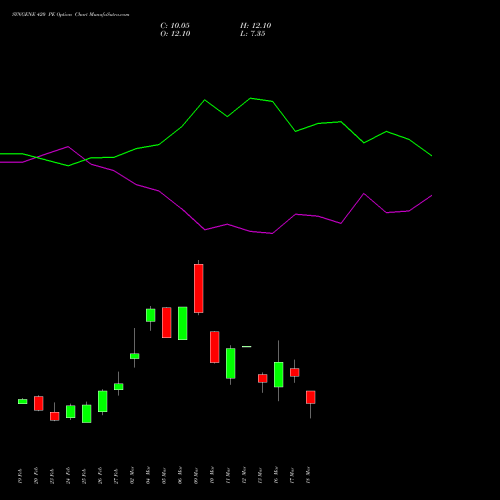Click the close value C: 10.05
Screen dimensions: 500x500
point(175,26)
